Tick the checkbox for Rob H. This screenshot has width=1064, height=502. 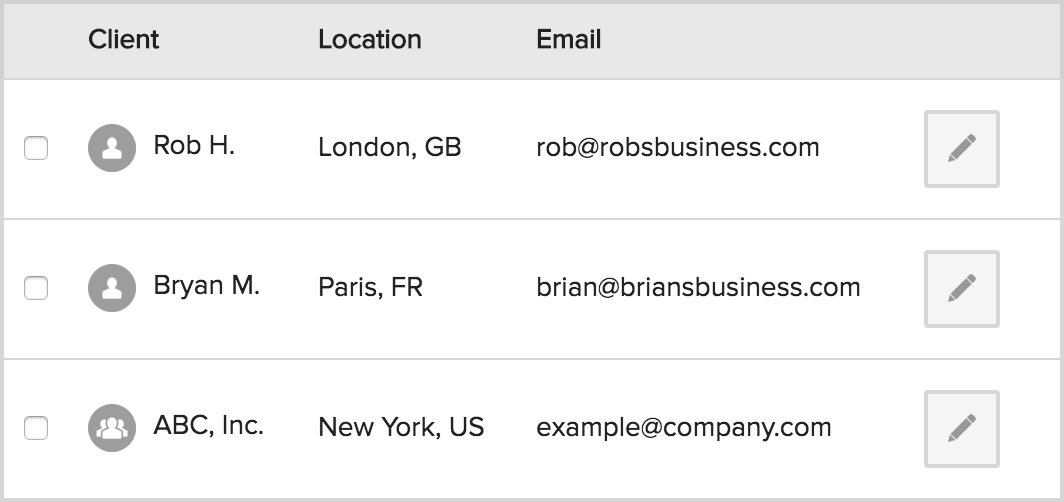tap(36, 148)
